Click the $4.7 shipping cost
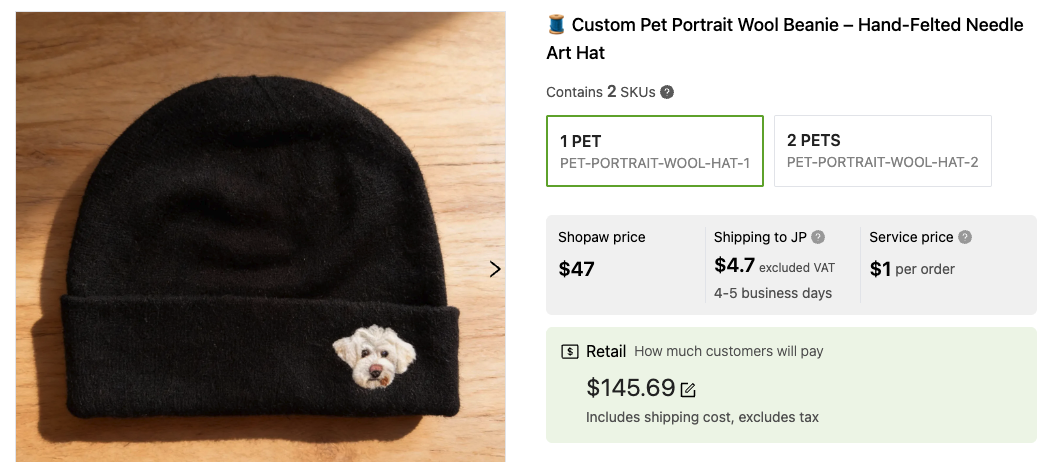1059x462 pixels. pyautogui.click(x=734, y=266)
